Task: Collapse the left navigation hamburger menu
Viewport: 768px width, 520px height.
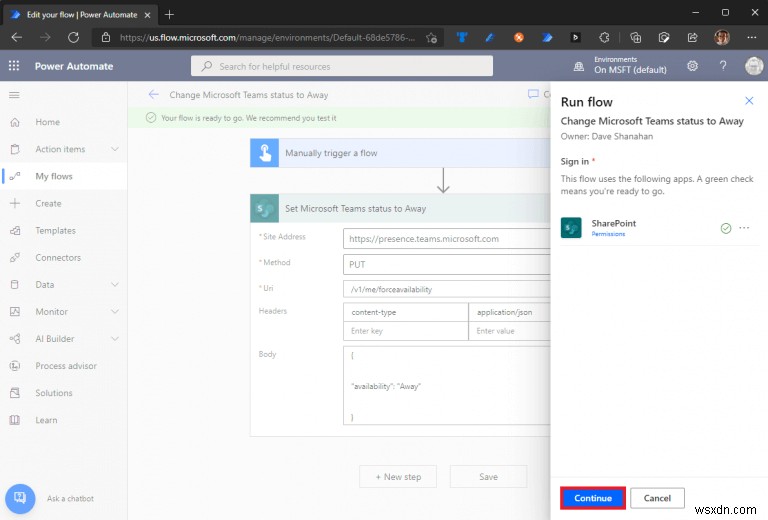Action: tap(14, 95)
